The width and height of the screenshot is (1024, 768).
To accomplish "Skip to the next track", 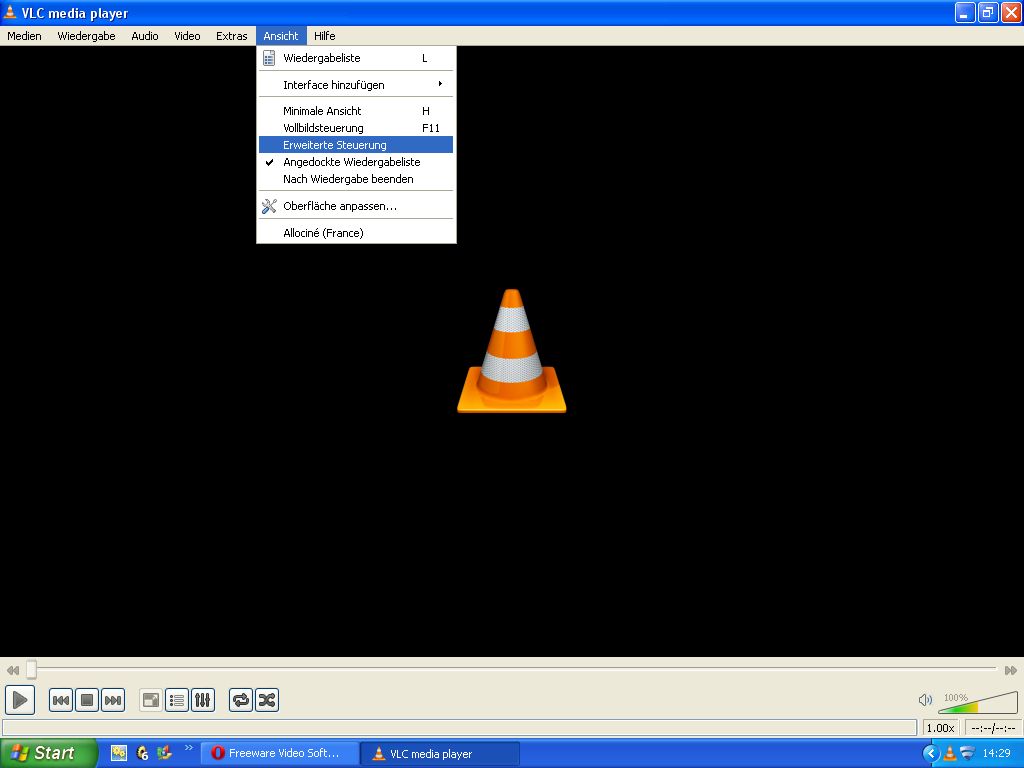I will [x=113, y=700].
